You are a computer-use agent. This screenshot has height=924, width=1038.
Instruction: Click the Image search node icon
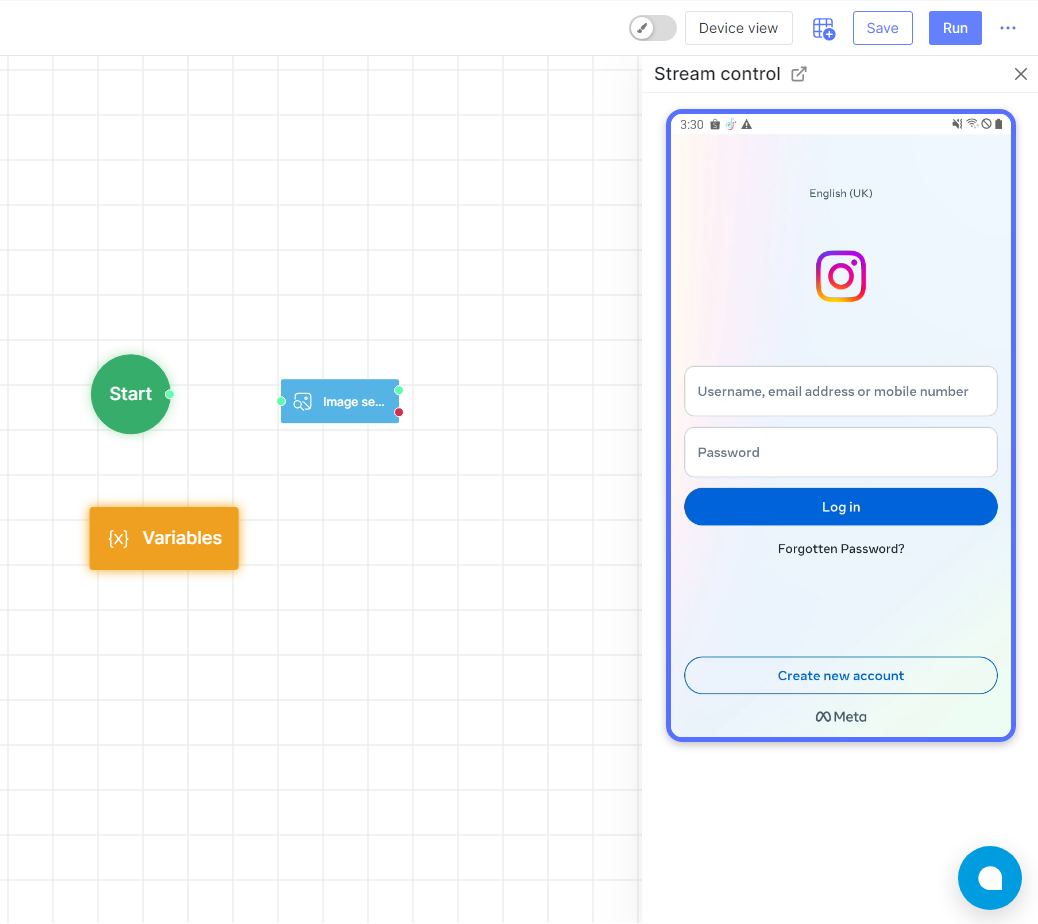pos(303,402)
